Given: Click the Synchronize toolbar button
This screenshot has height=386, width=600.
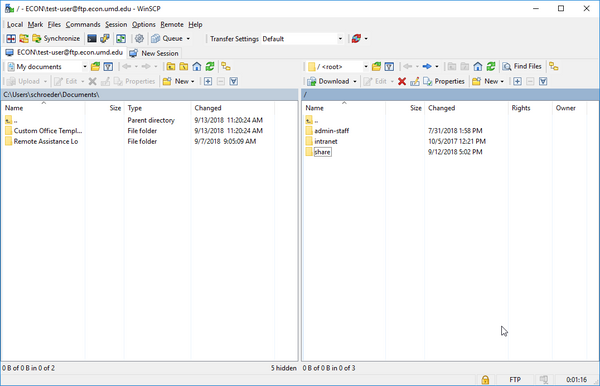Looking at the screenshot, I should (56, 39).
